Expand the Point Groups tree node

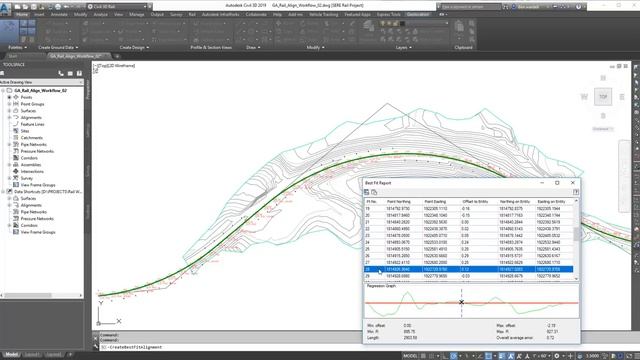pyautogui.click(x=9, y=104)
